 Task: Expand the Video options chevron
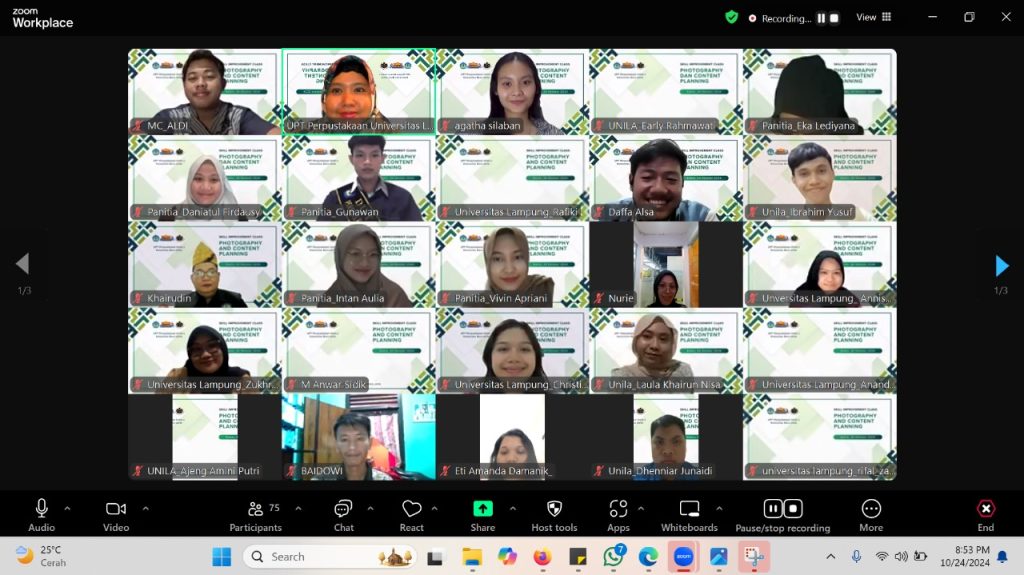145,507
